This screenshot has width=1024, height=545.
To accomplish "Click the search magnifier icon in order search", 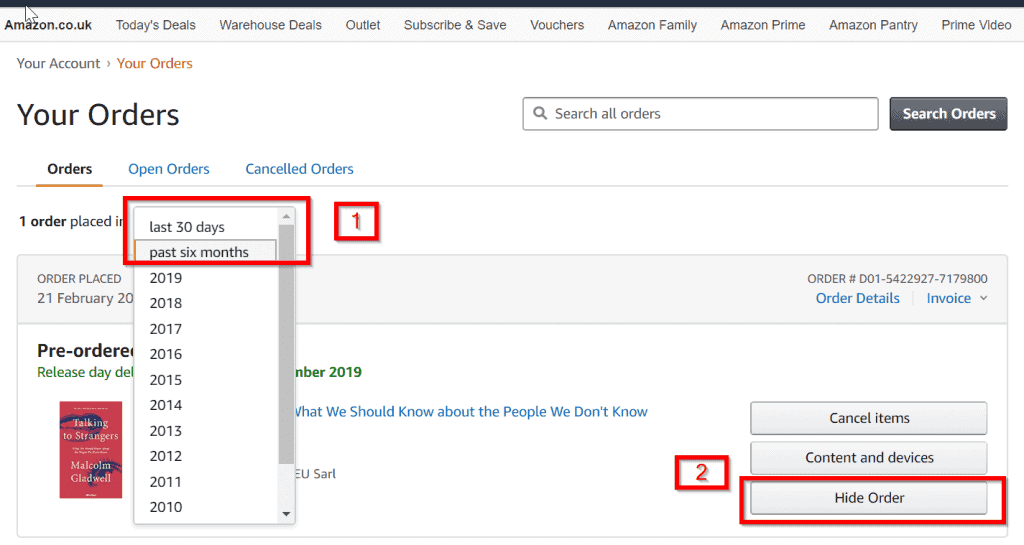I will click(x=540, y=114).
